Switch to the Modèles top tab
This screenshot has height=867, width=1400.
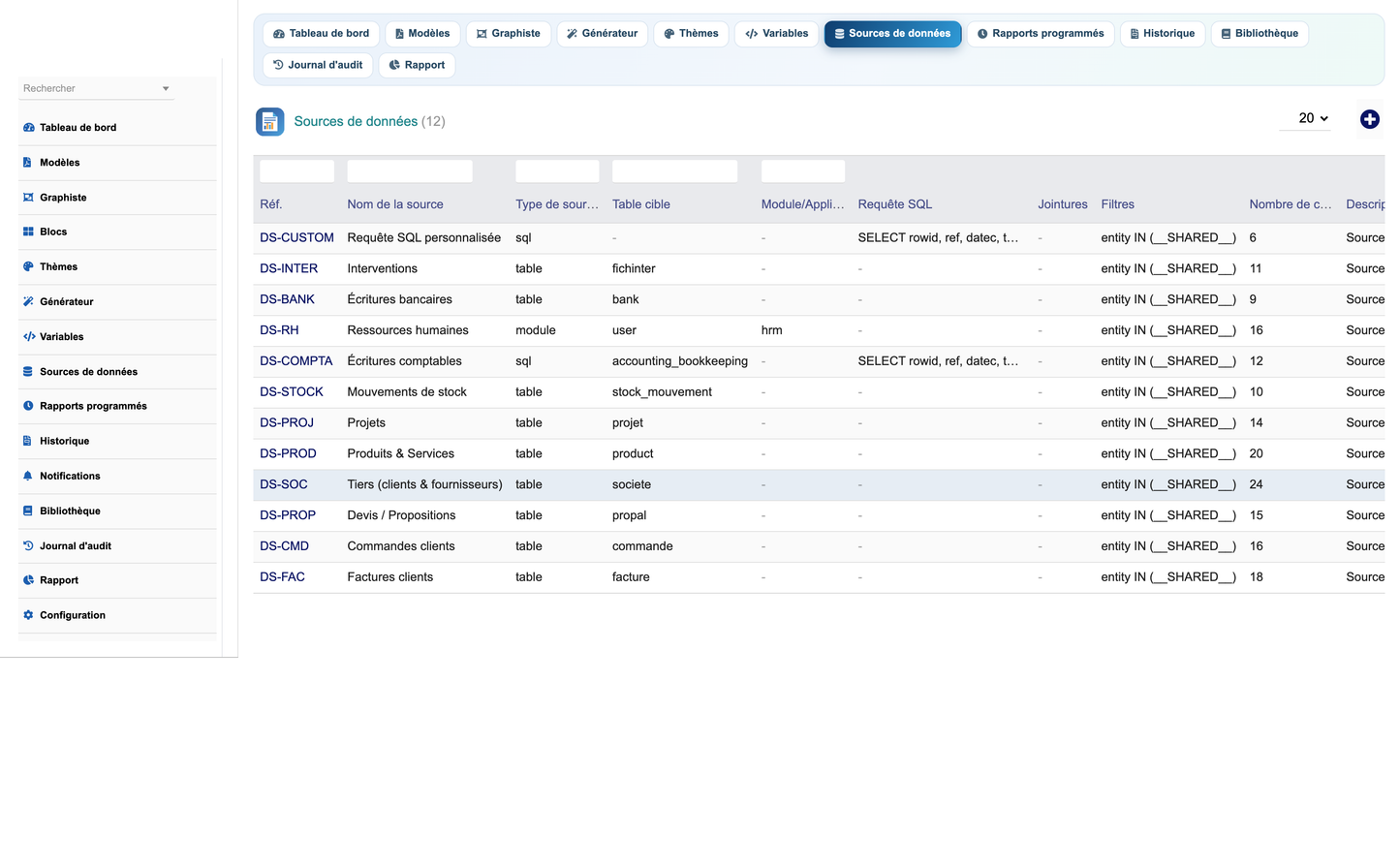pyautogui.click(x=422, y=34)
